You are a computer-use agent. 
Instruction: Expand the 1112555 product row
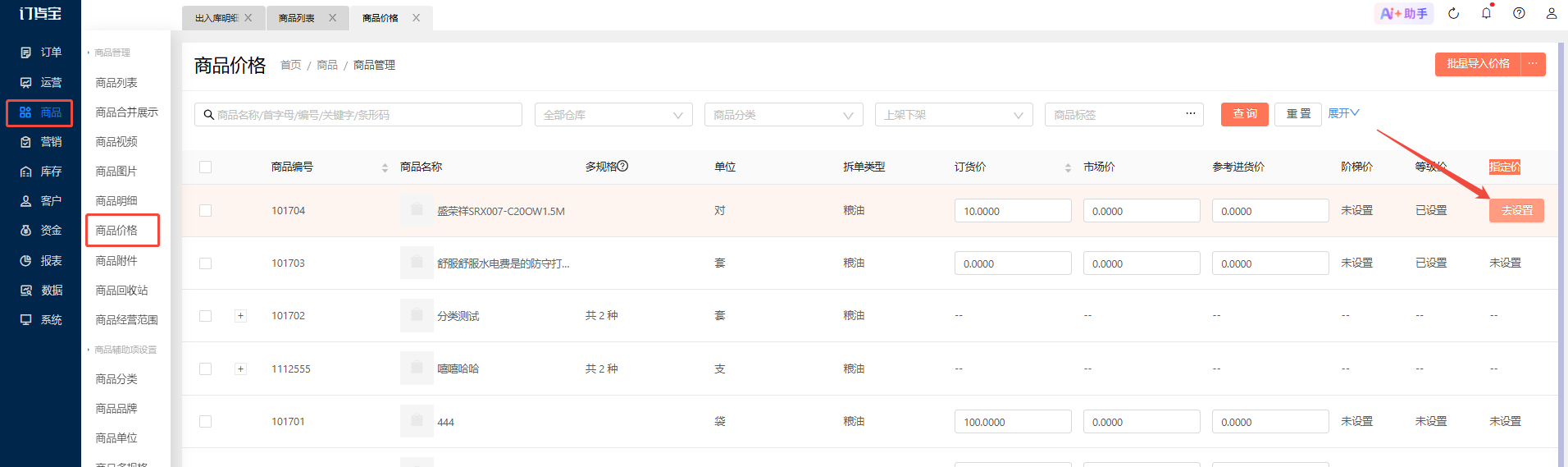click(240, 369)
